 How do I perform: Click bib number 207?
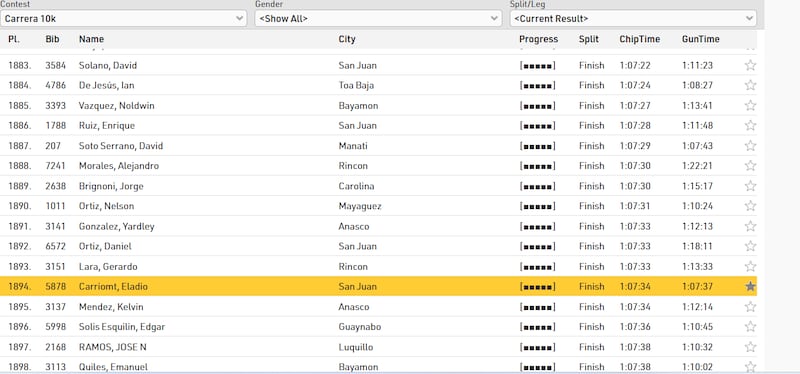coord(53,146)
